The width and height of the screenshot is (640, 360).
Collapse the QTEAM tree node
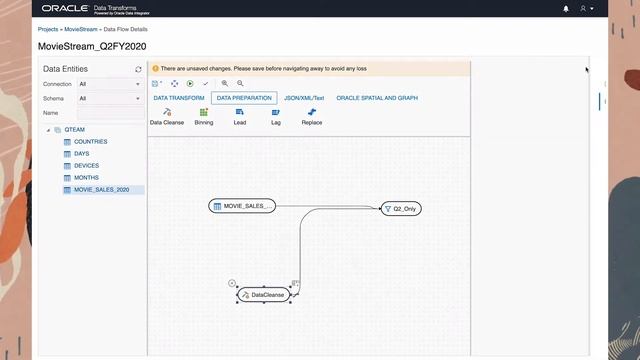48,130
